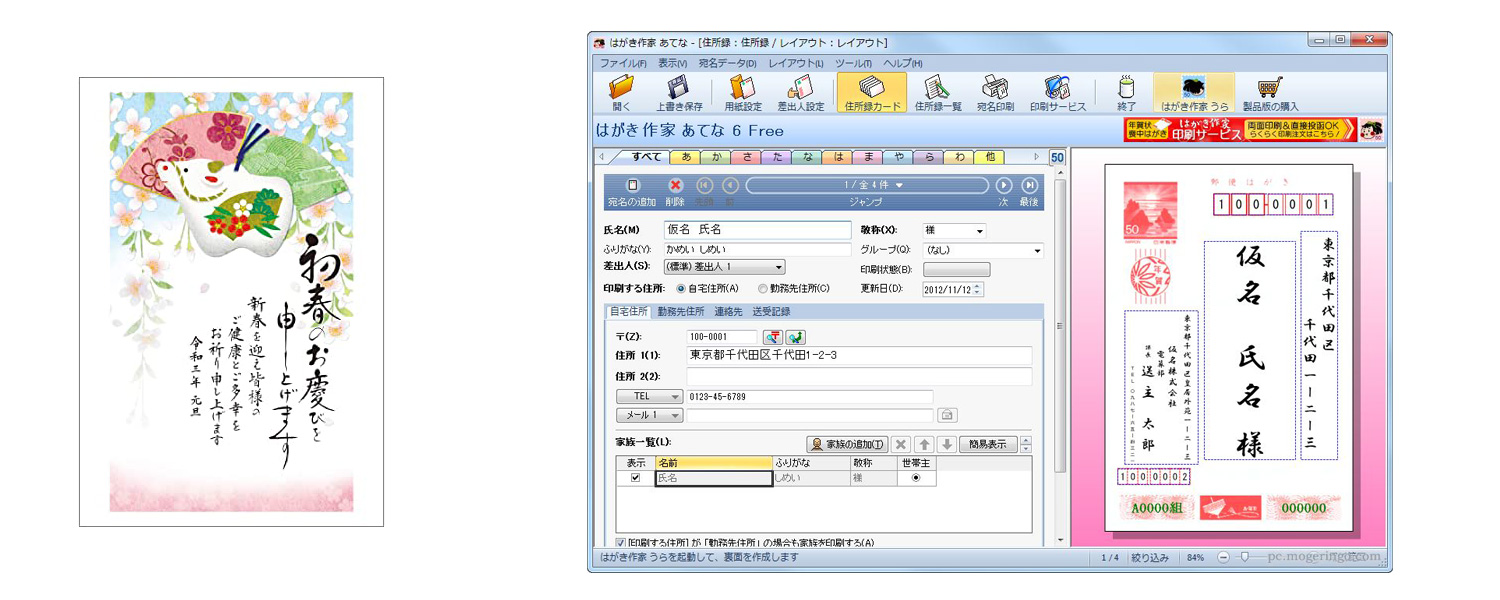Screen dimensions: 1500x600
Task: Select the 他 index tab
Action: pyautogui.click(x=990, y=157)
